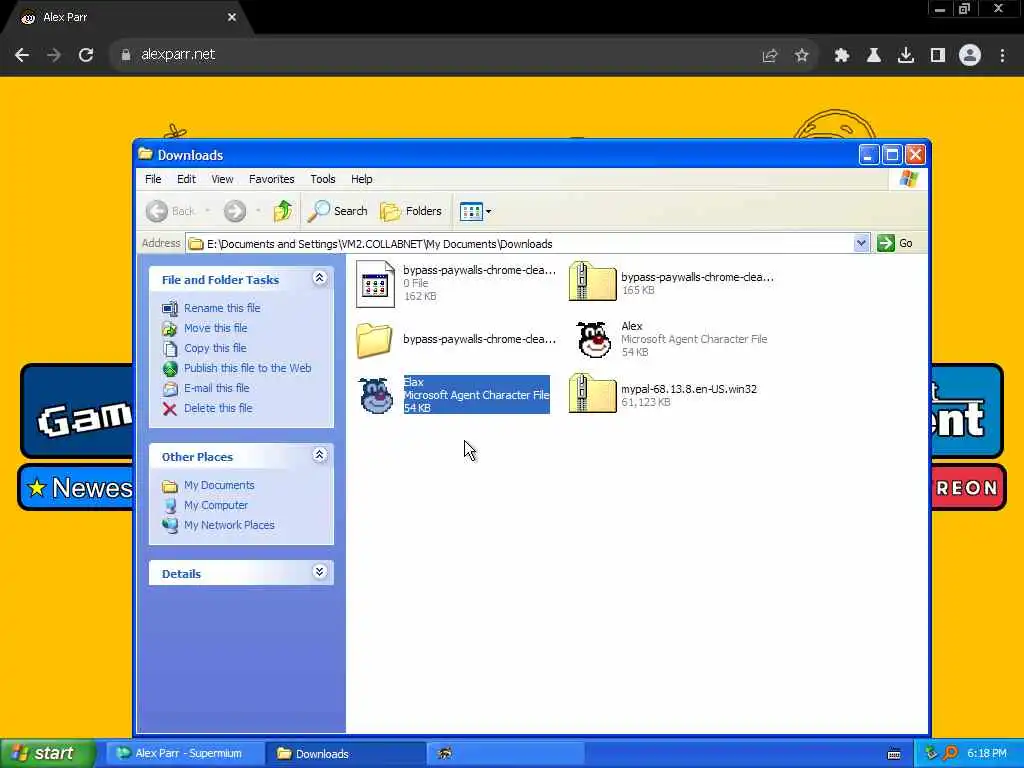Bookmark this page with star icon

point(801,56)
